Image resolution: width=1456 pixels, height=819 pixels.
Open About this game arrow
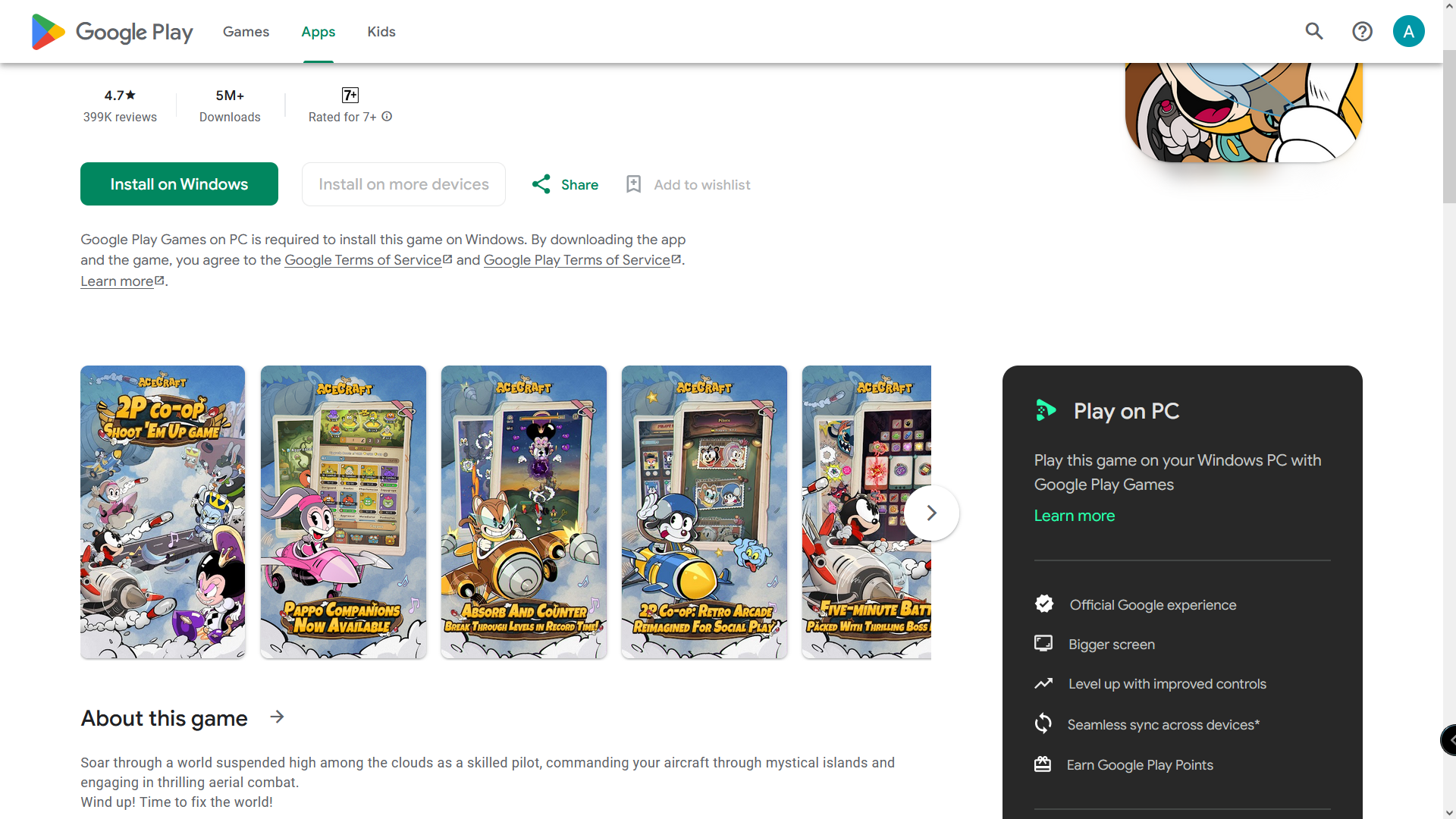coord(278,717)
